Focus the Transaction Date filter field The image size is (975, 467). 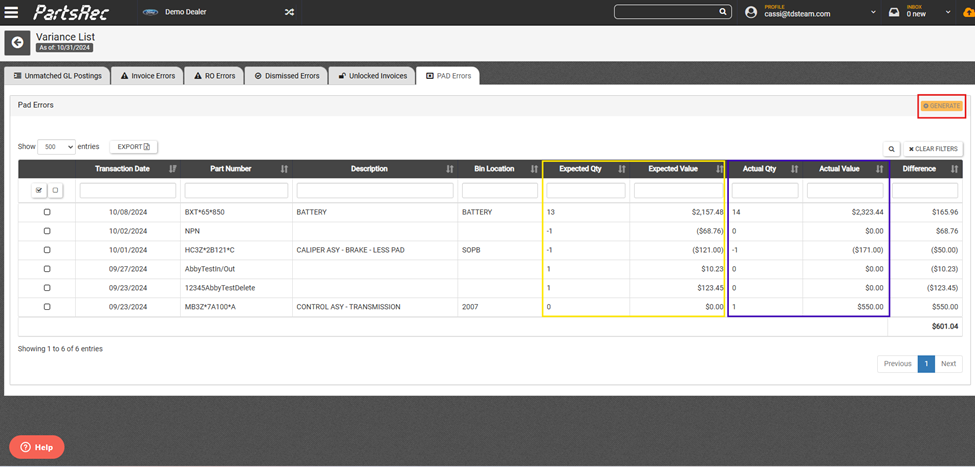tap(127, 190)
